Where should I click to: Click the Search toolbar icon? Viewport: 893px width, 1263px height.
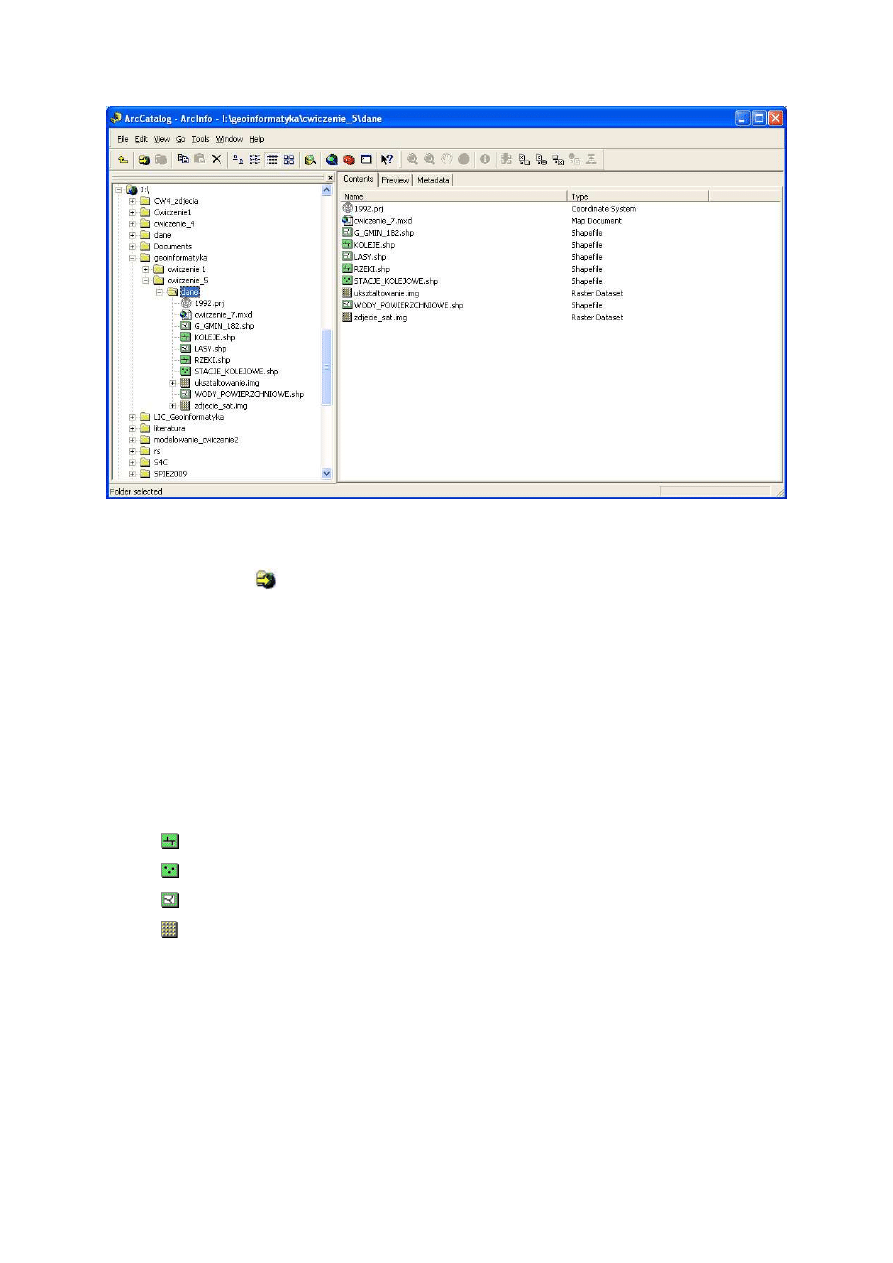pyautogui.click(x=311, y=159)
